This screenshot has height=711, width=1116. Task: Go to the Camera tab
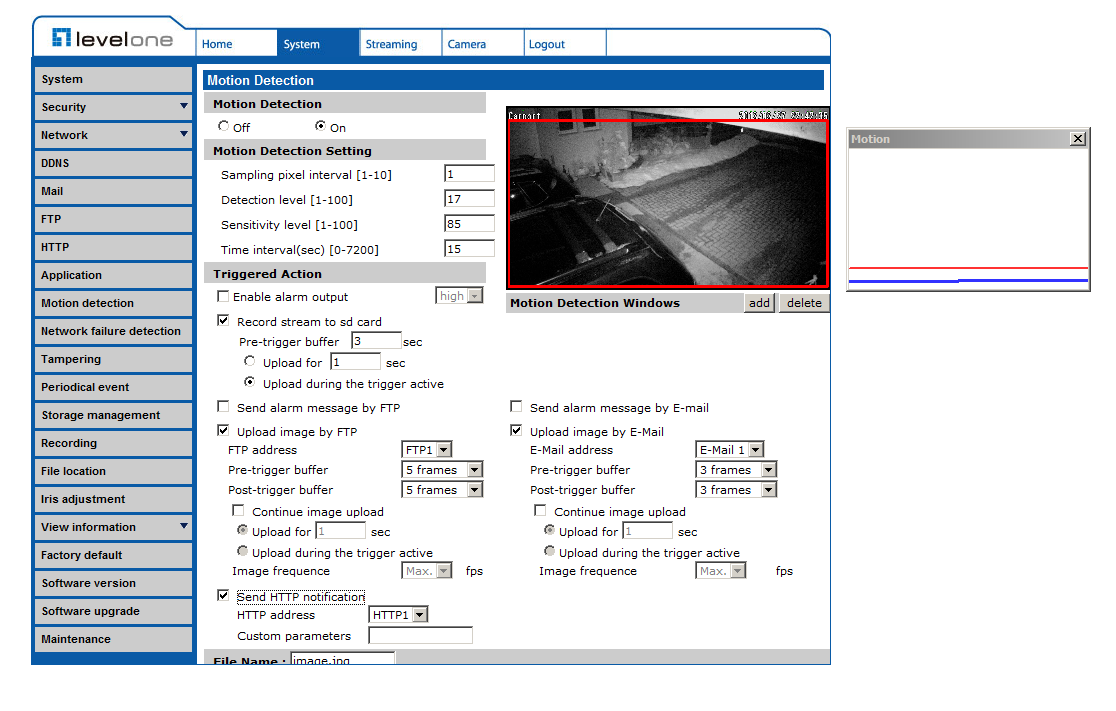483,43
